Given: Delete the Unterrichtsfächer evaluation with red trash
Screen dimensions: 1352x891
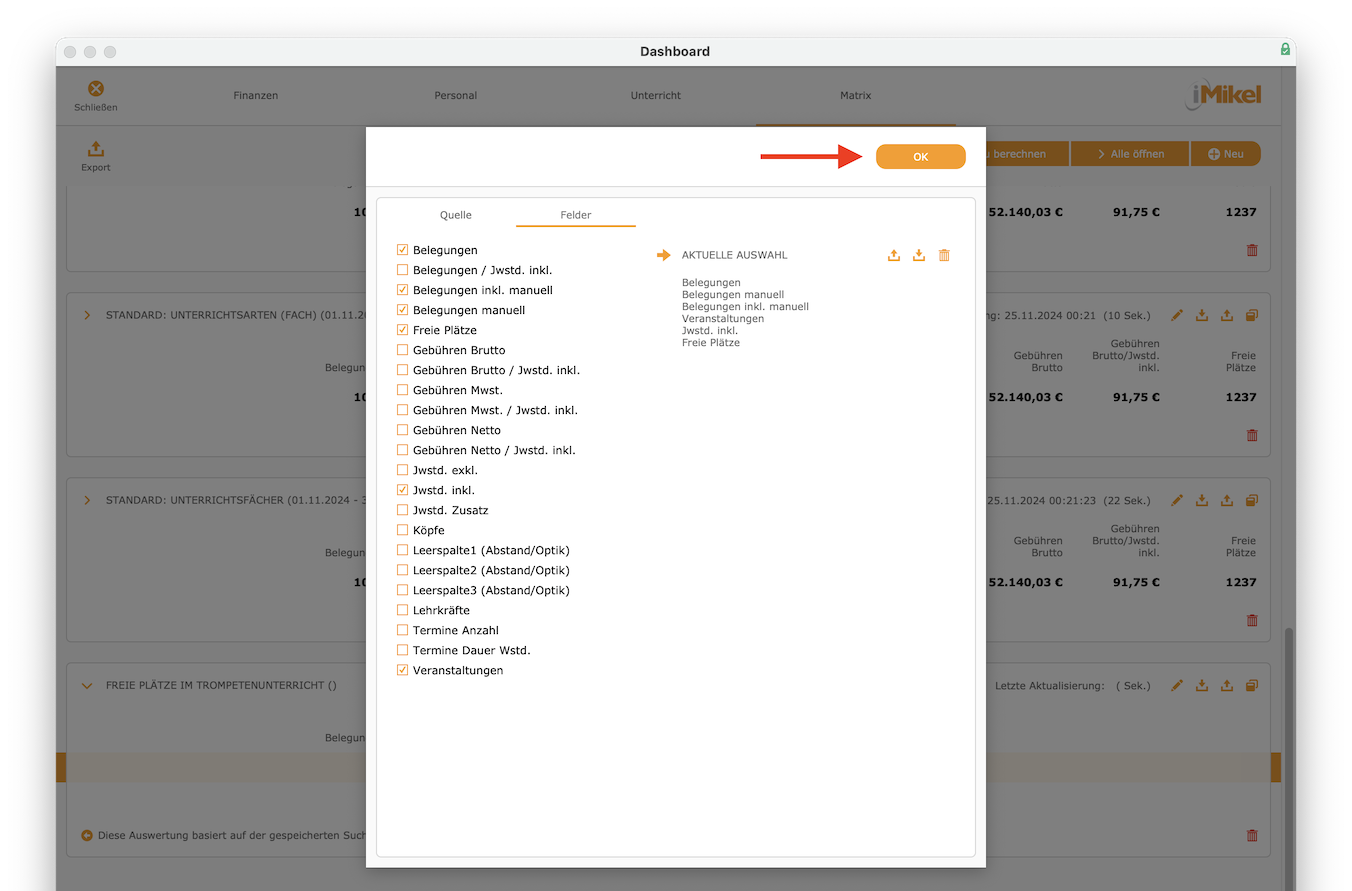Looking at the screenshot, I should [1252, 620].
